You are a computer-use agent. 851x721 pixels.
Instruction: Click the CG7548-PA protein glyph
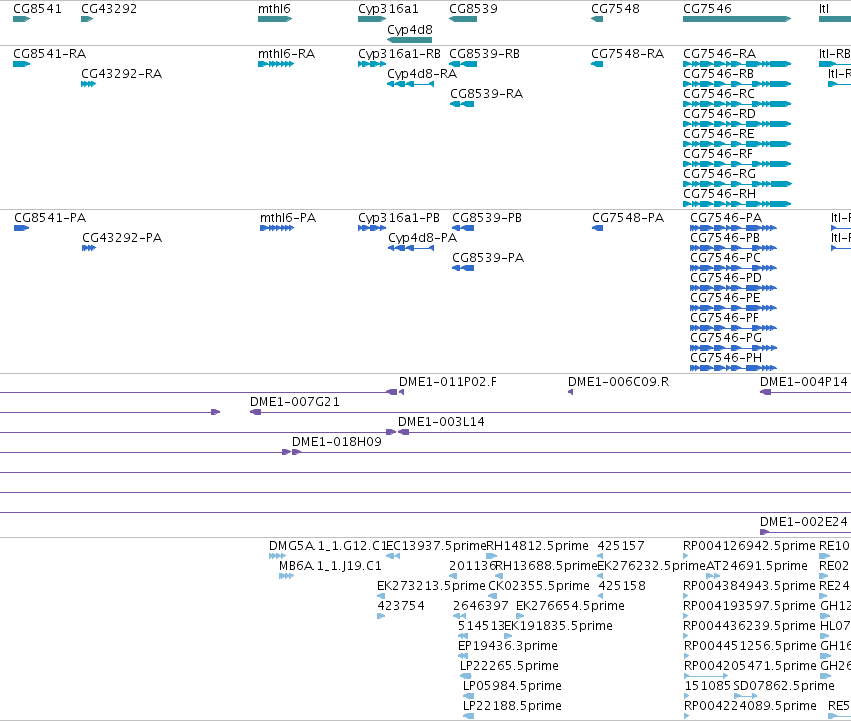[598, 228]
